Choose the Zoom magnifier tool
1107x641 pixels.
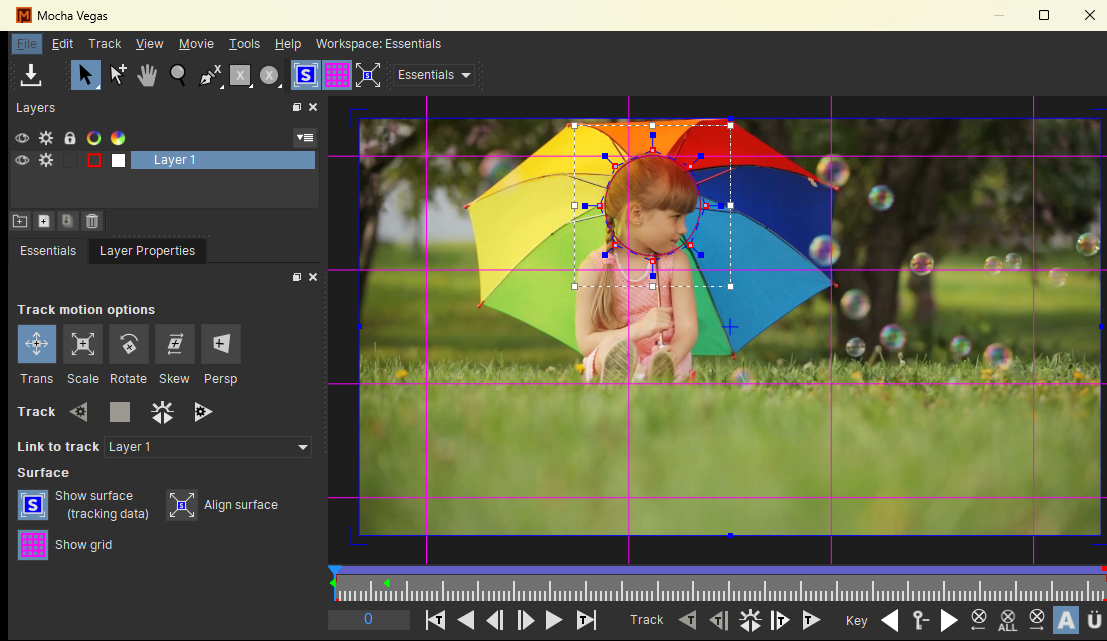coord(178,75)
